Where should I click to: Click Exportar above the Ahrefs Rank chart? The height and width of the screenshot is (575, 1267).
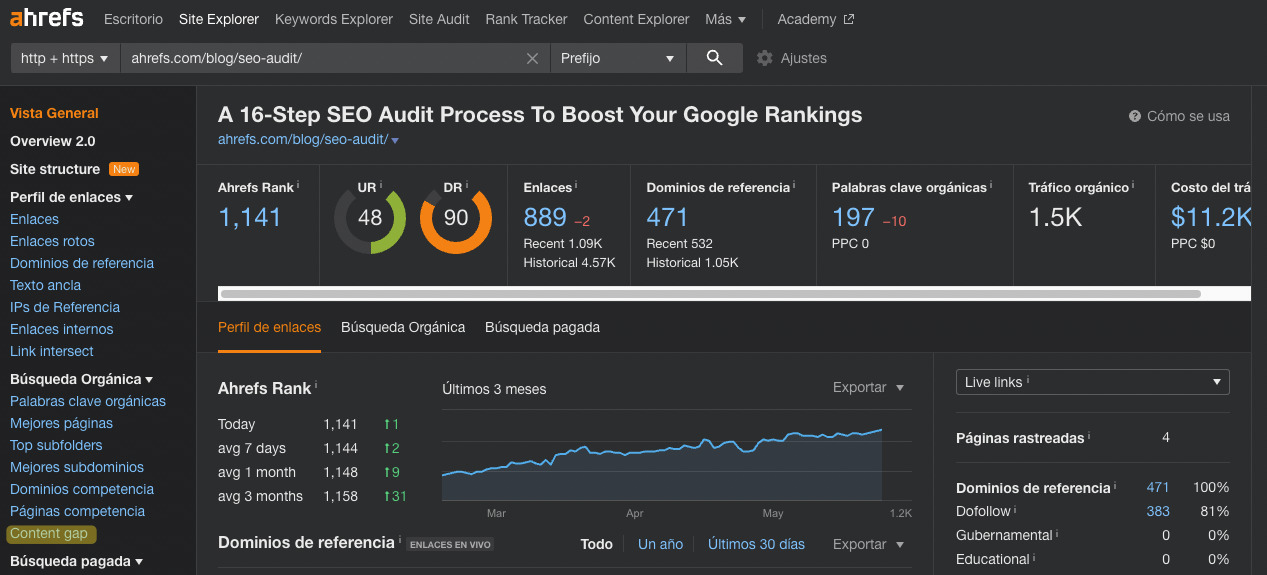tap(868, 387)
